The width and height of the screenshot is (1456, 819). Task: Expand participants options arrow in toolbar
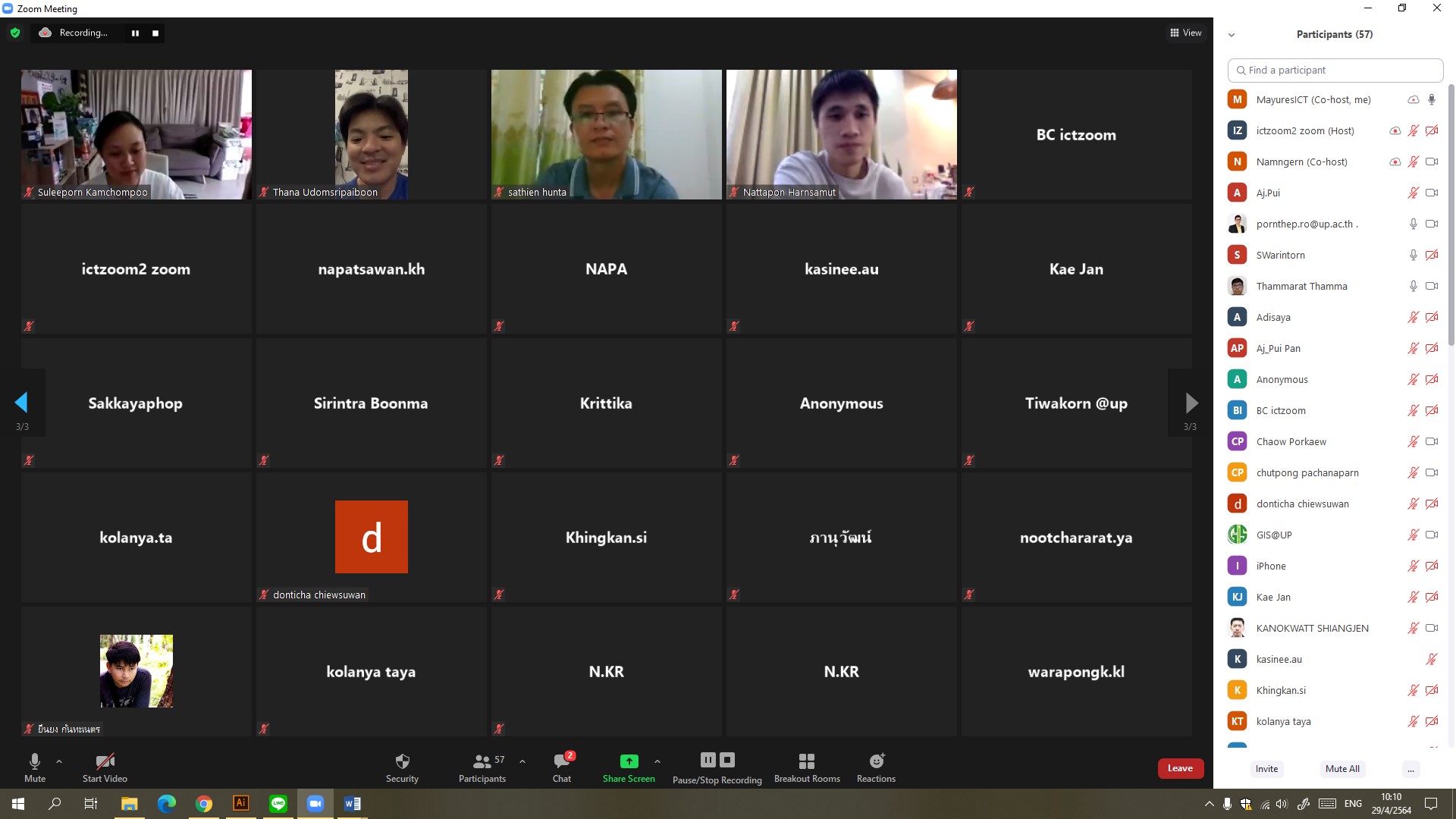tap(522, 761)
